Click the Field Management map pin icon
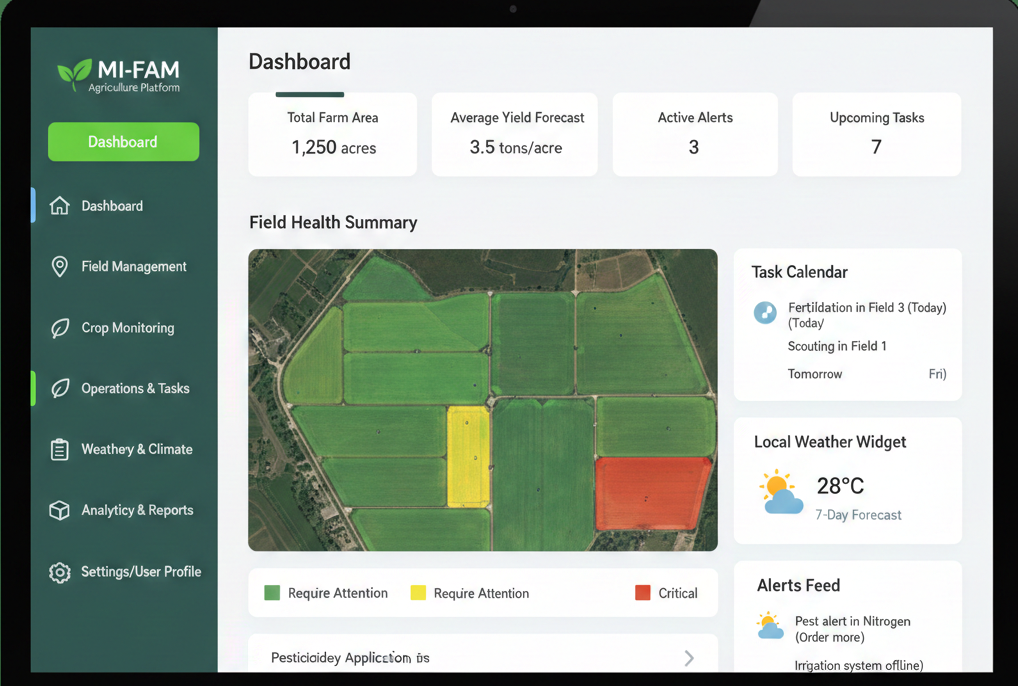 [x=60, y=267]
